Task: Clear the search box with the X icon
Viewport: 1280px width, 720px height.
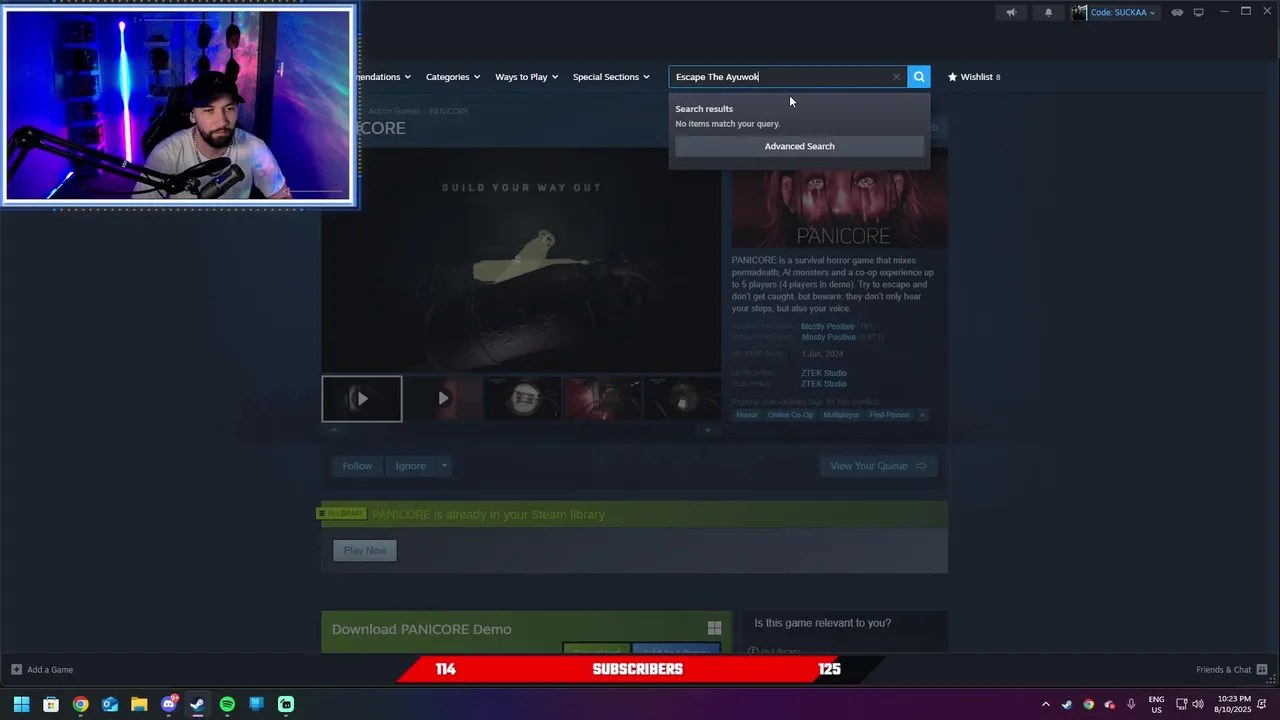Action: coord(896,77)
